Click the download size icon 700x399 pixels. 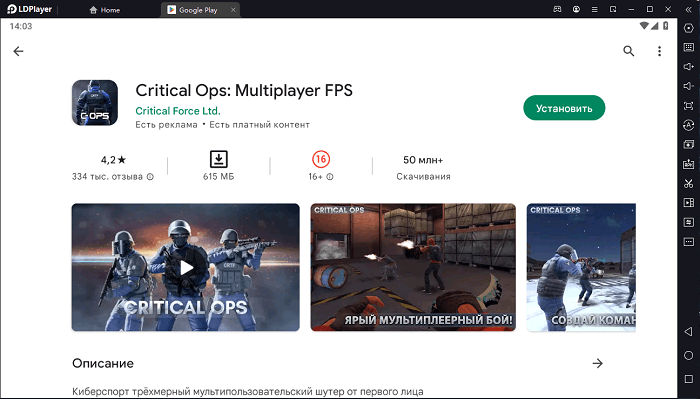(218, 159)
